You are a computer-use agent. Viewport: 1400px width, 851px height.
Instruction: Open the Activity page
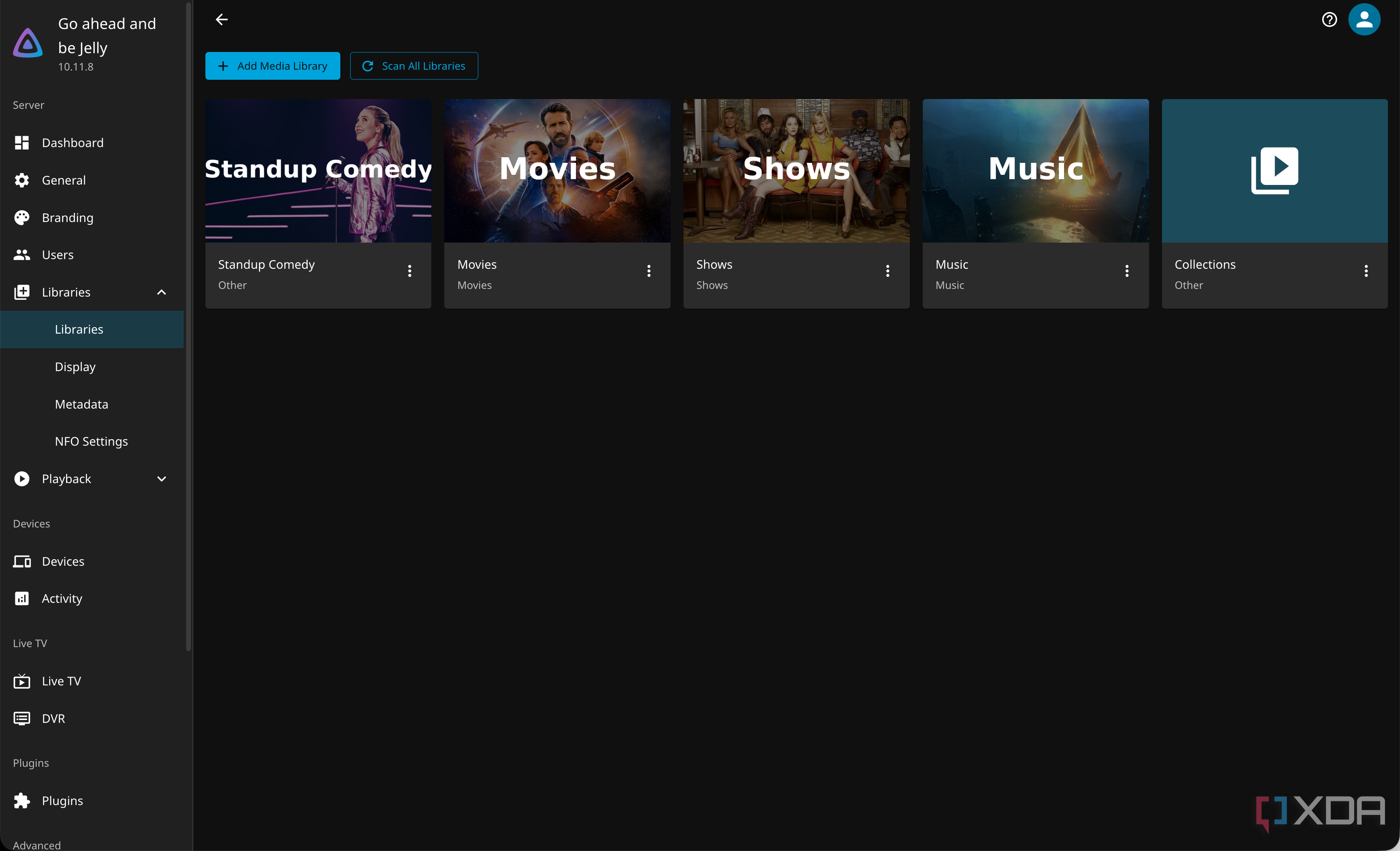coord(92,599)
